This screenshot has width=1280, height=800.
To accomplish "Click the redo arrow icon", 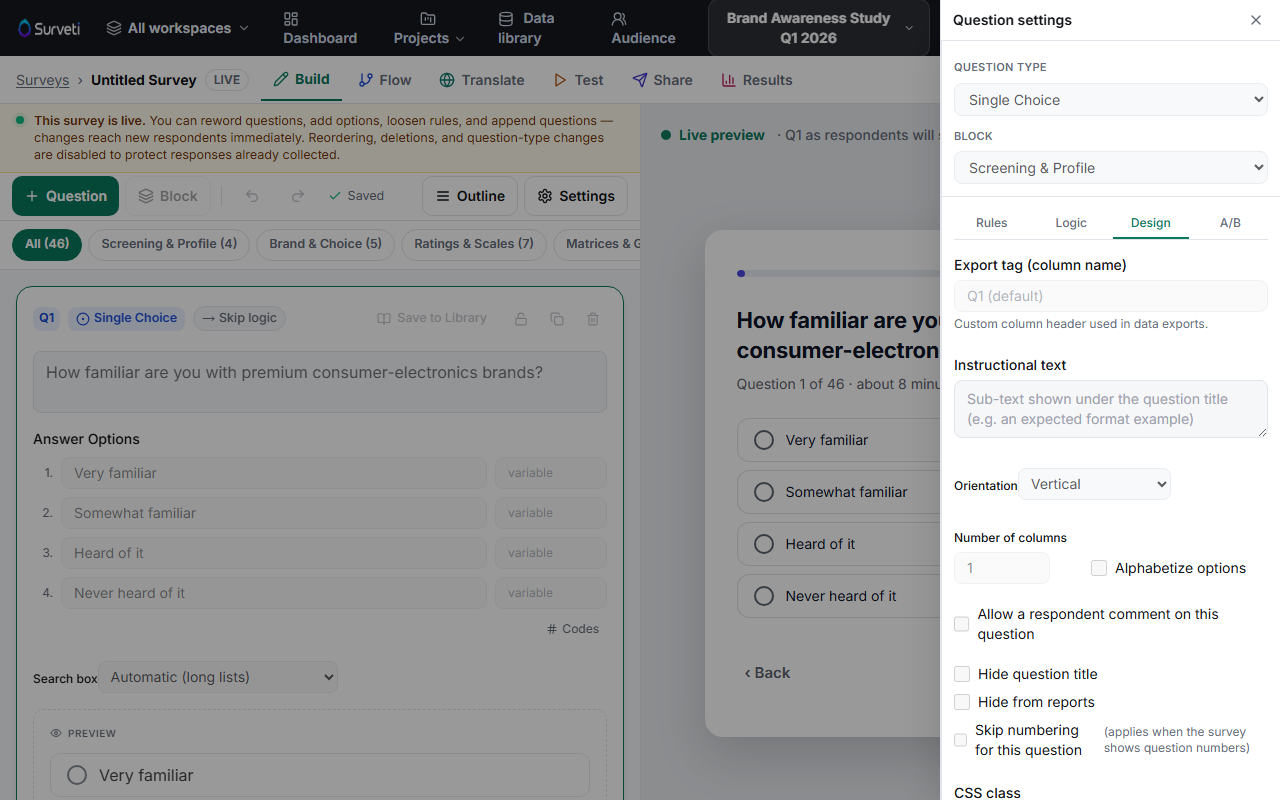I will (297, 196).
